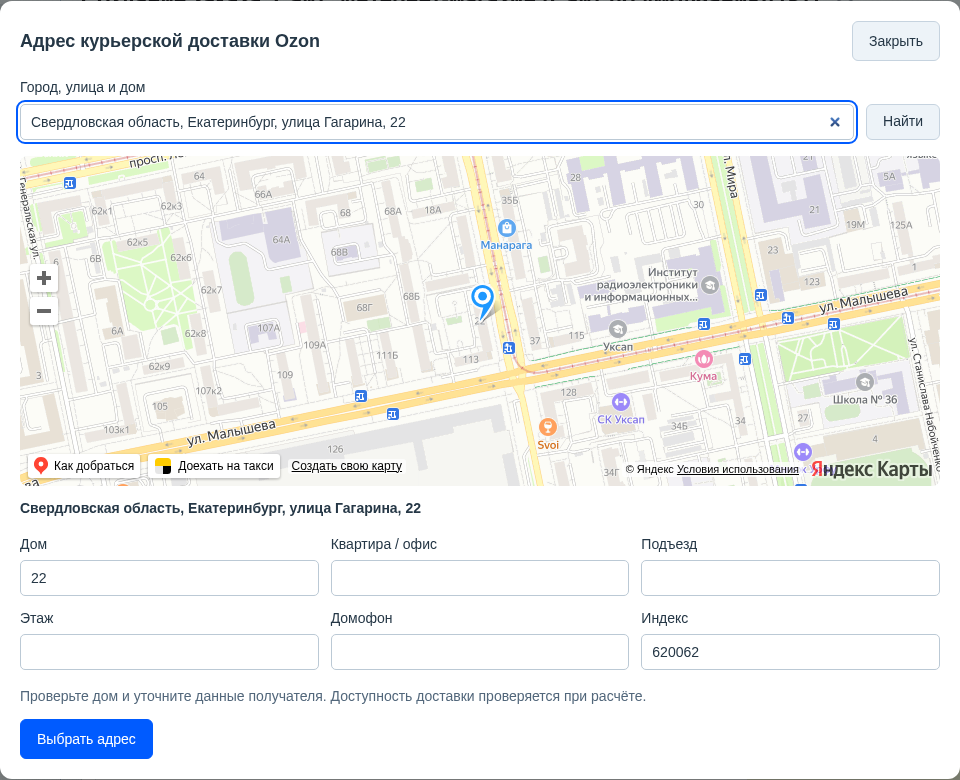Click building 68Г on the map

pyautogui.click(x=364, y=307)
